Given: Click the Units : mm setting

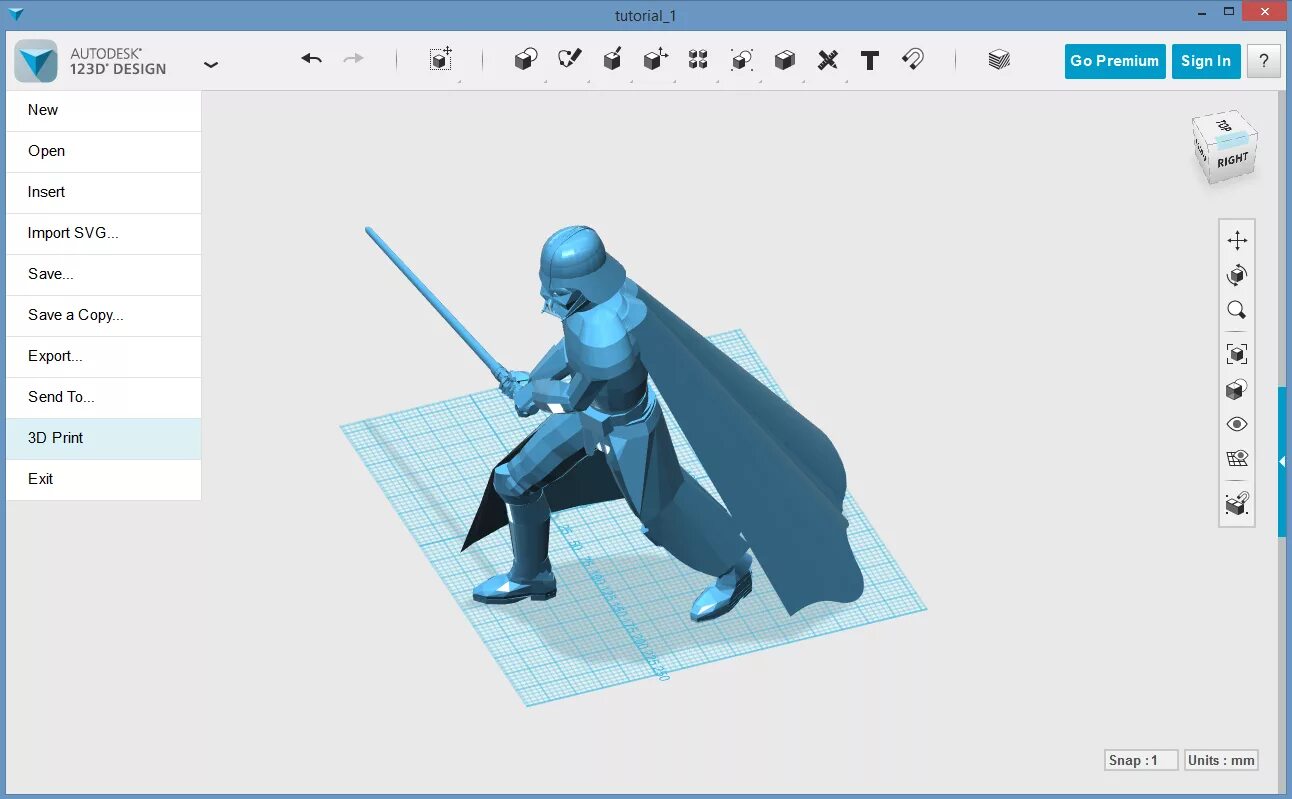Looking at the screenshot, I should coord(1221,760).
